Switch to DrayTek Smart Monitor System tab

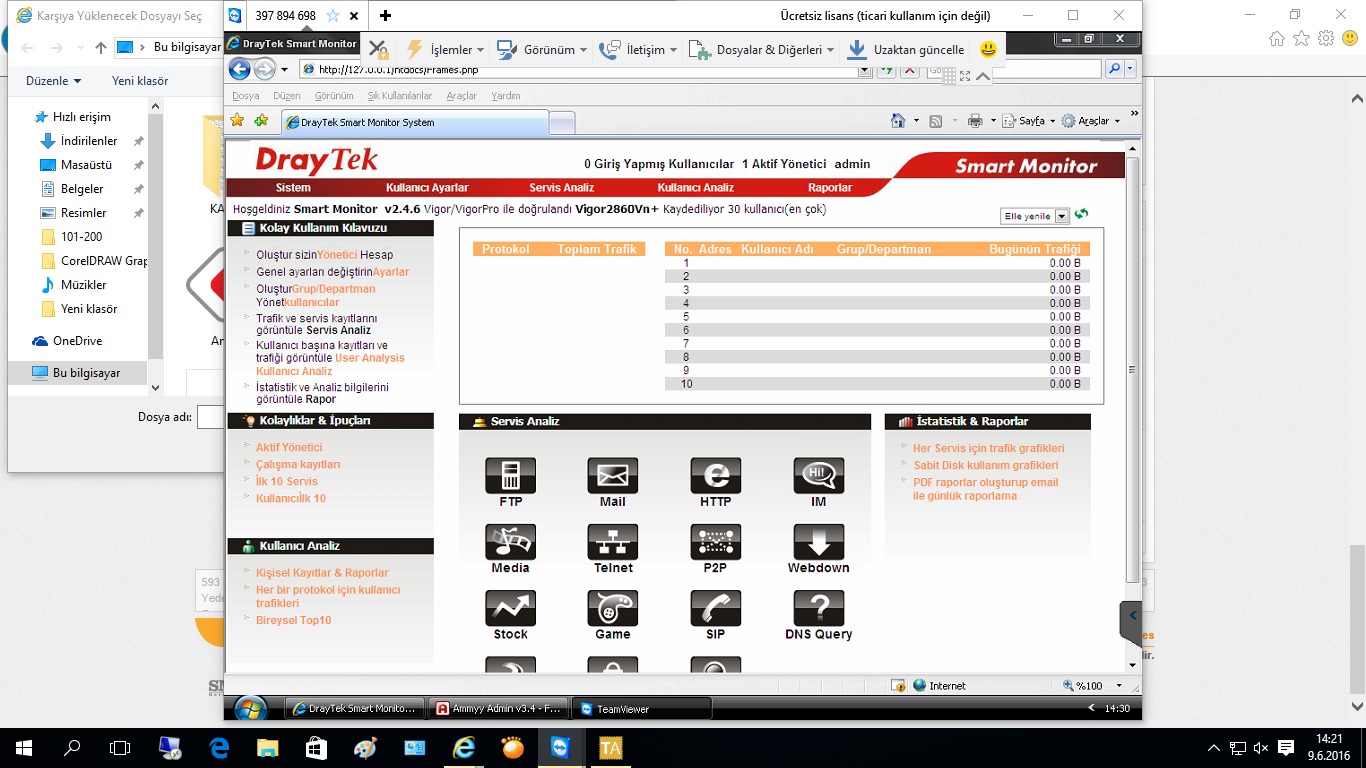pyautogui.click(x=415, y=122)
